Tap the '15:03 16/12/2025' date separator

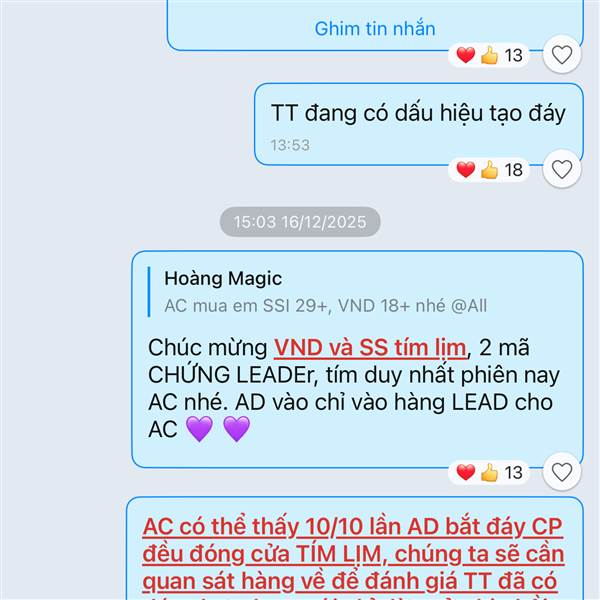[300, 222]
